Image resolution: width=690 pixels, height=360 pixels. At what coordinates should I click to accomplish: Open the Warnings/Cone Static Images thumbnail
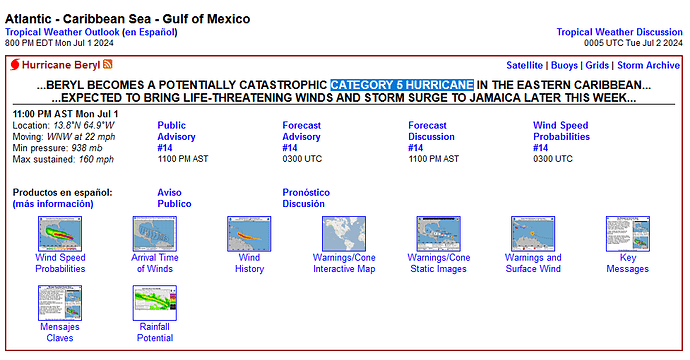point(438,234)
